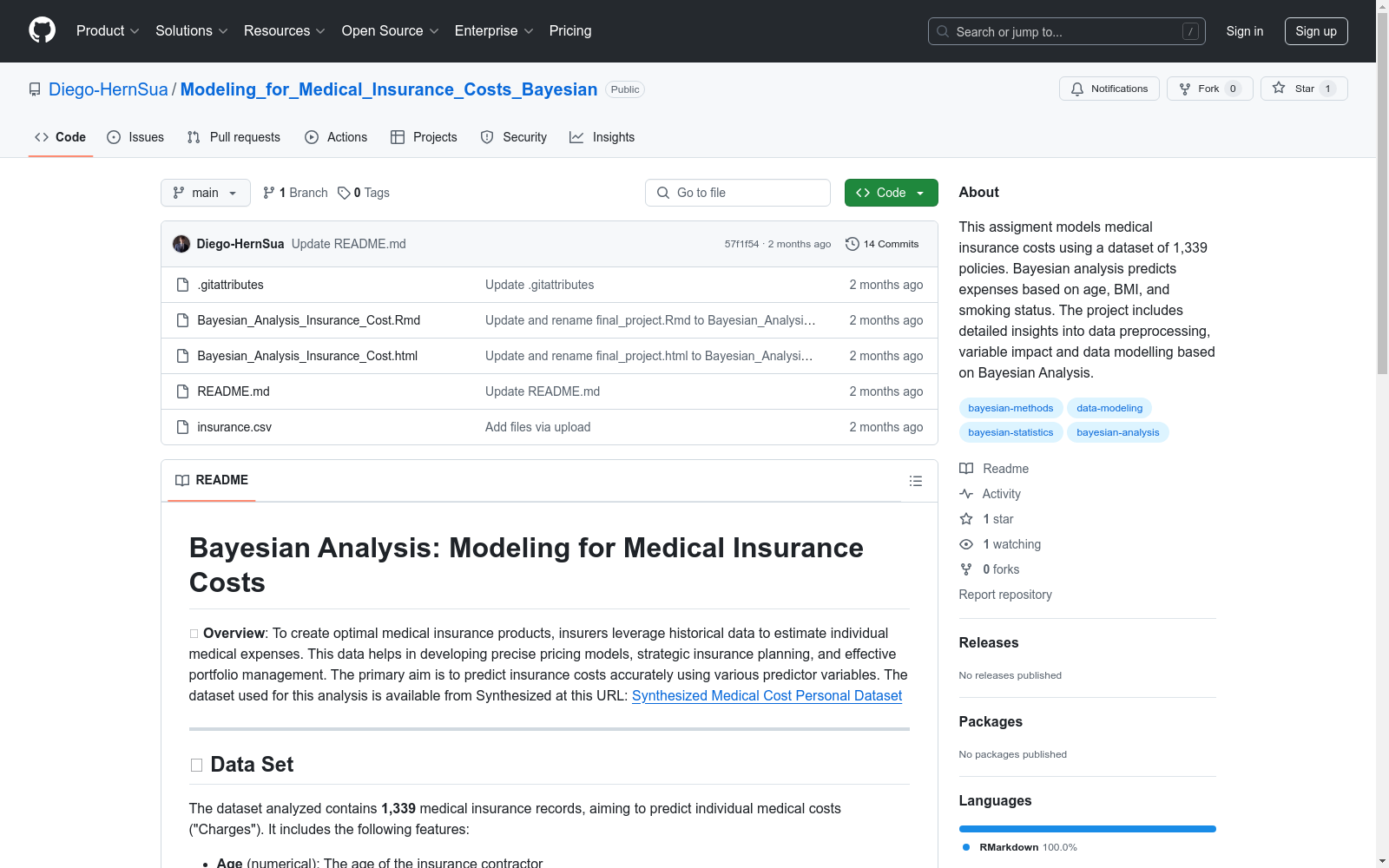Click the RMarkdown language bar

(x=1087, y=828)
